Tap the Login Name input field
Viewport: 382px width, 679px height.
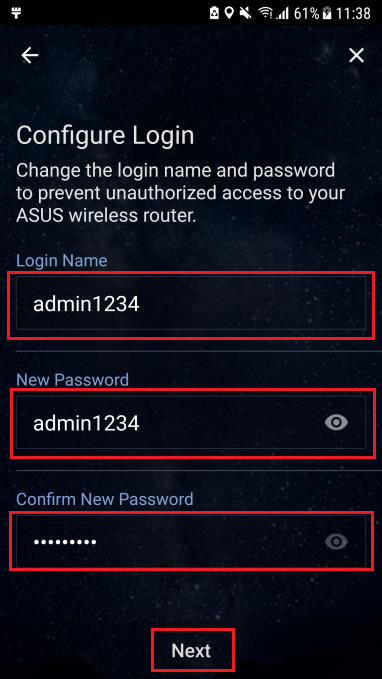191,304
